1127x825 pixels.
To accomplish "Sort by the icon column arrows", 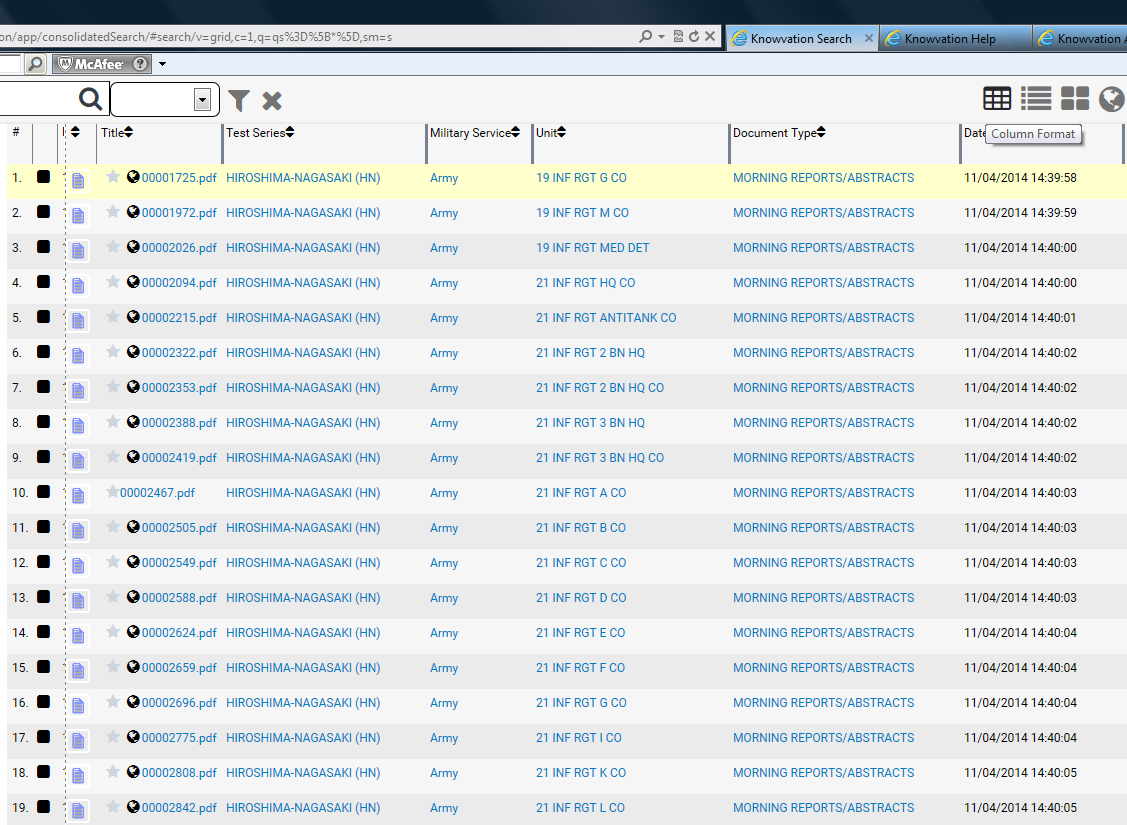I will coord(75,132).
